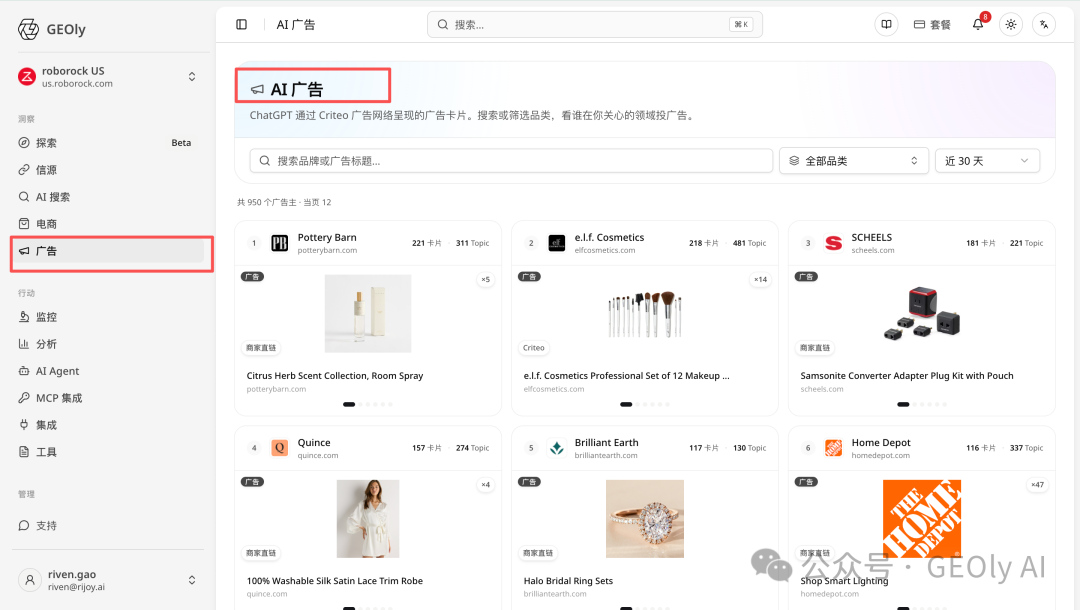
Task: Click the room spray product thumbnail
Action: (x=368, y=313)
